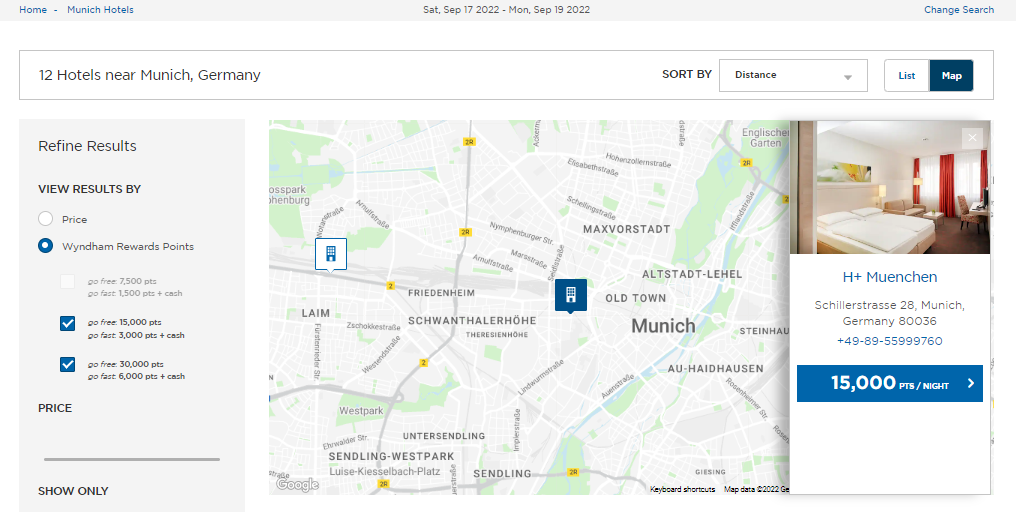1016x512 pixels.
Task: Untick the 30,000 pts go free checkbox
Action: [x=67, y=364]
